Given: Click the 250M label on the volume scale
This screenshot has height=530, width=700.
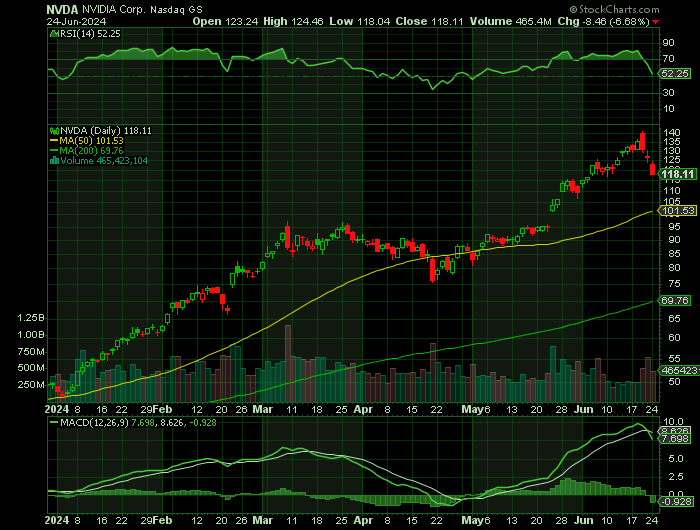Looking at the screenshot, I should [x=31, y=385].
